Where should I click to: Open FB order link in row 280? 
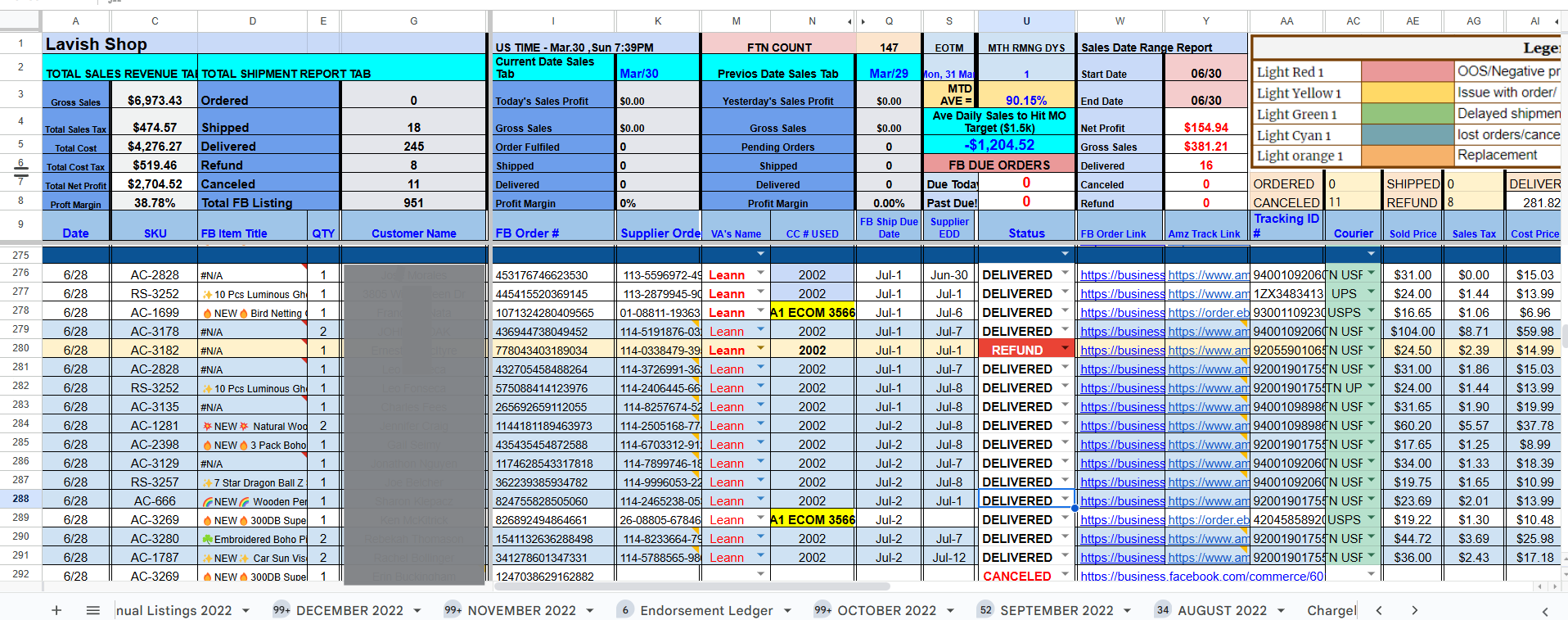[x=1122, y=351]
